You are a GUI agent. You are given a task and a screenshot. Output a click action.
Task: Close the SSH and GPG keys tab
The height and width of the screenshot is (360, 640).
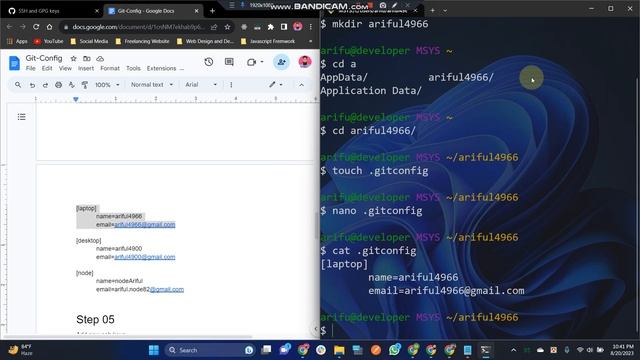[97, 11]
